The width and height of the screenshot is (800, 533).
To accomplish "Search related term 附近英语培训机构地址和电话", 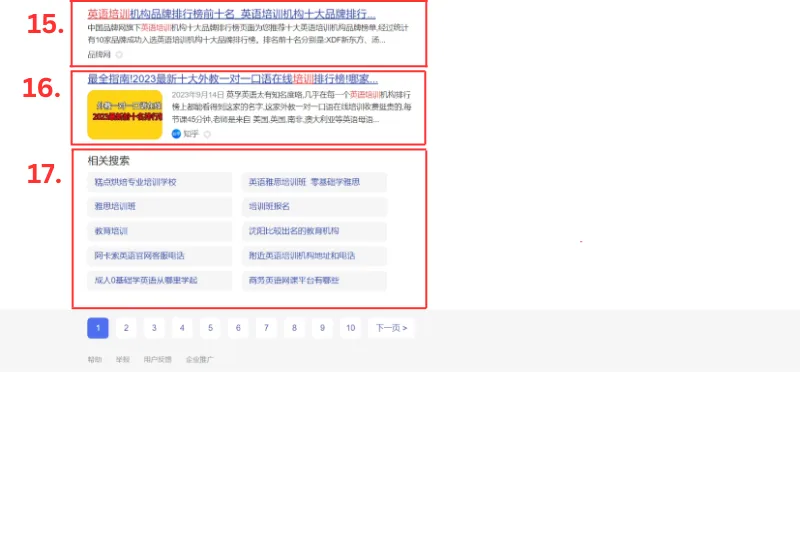I will point(314,256).
